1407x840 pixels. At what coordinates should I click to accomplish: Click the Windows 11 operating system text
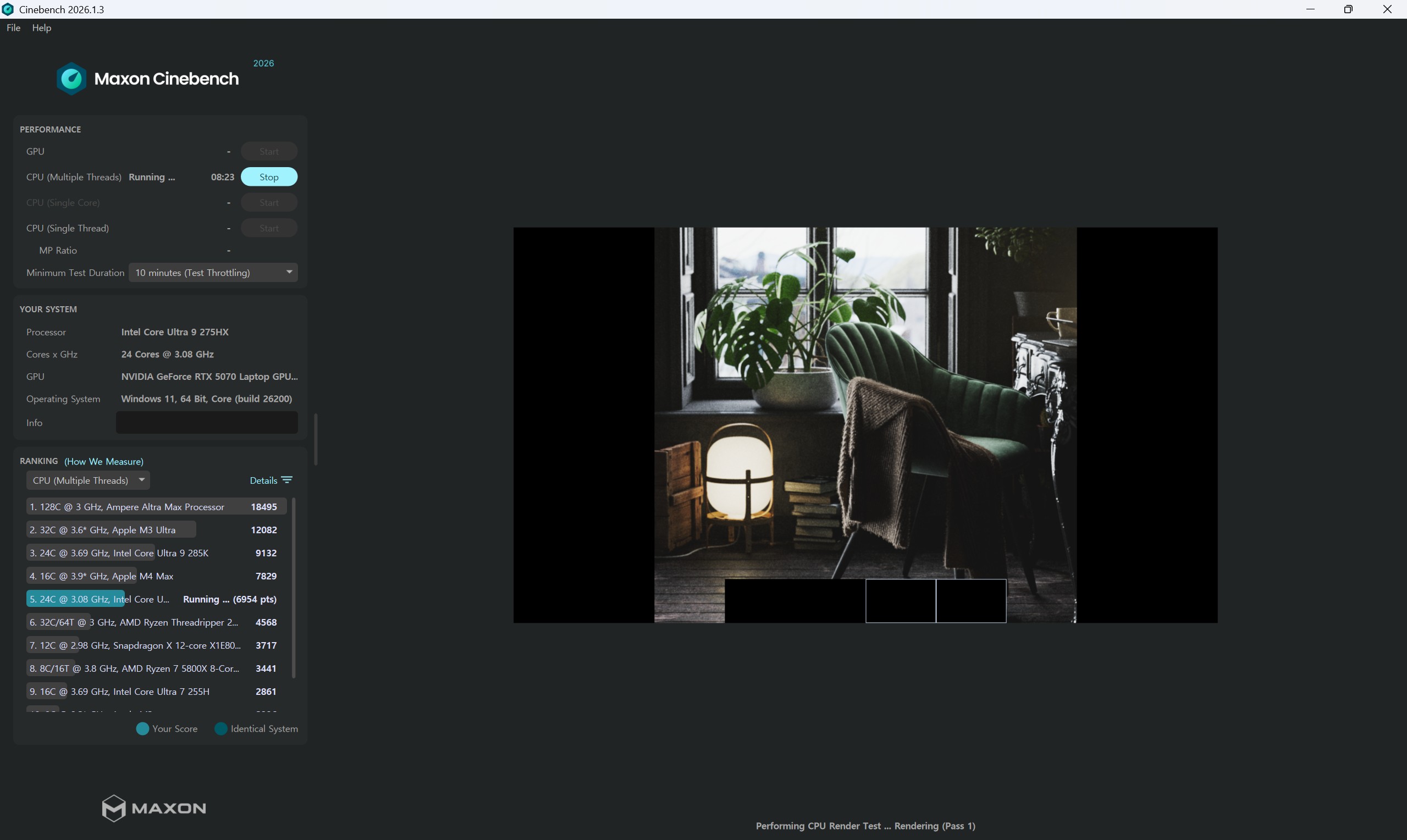click(x=207, y=399)
